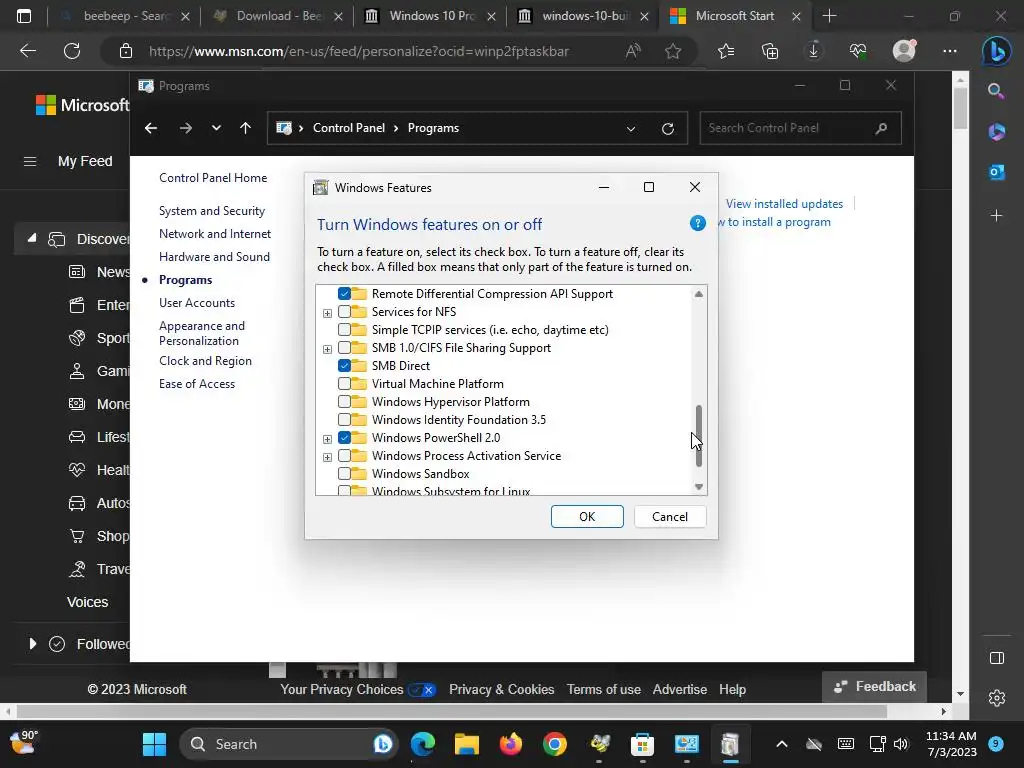
Task: Open Edge Downloads icon
Action: pyautogui.click(x=814, y=51)
